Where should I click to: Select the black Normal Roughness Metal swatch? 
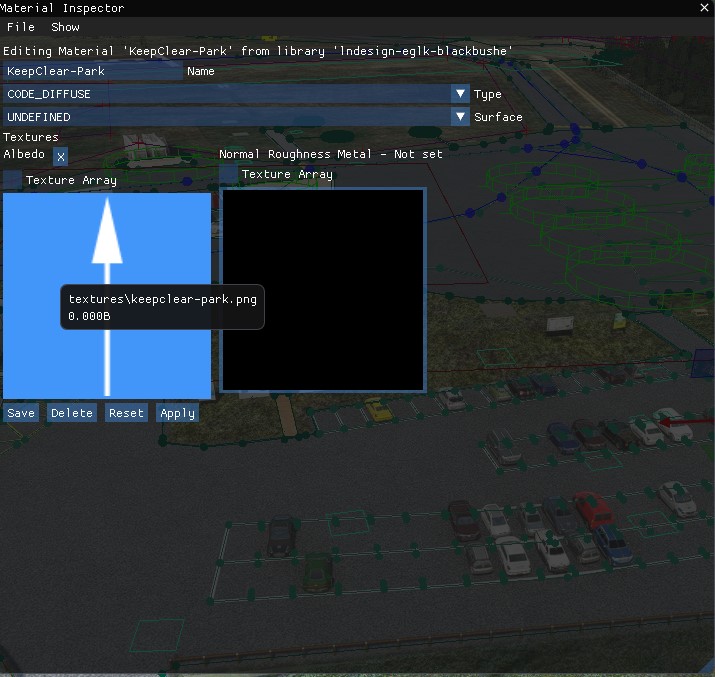coord(323,289)
